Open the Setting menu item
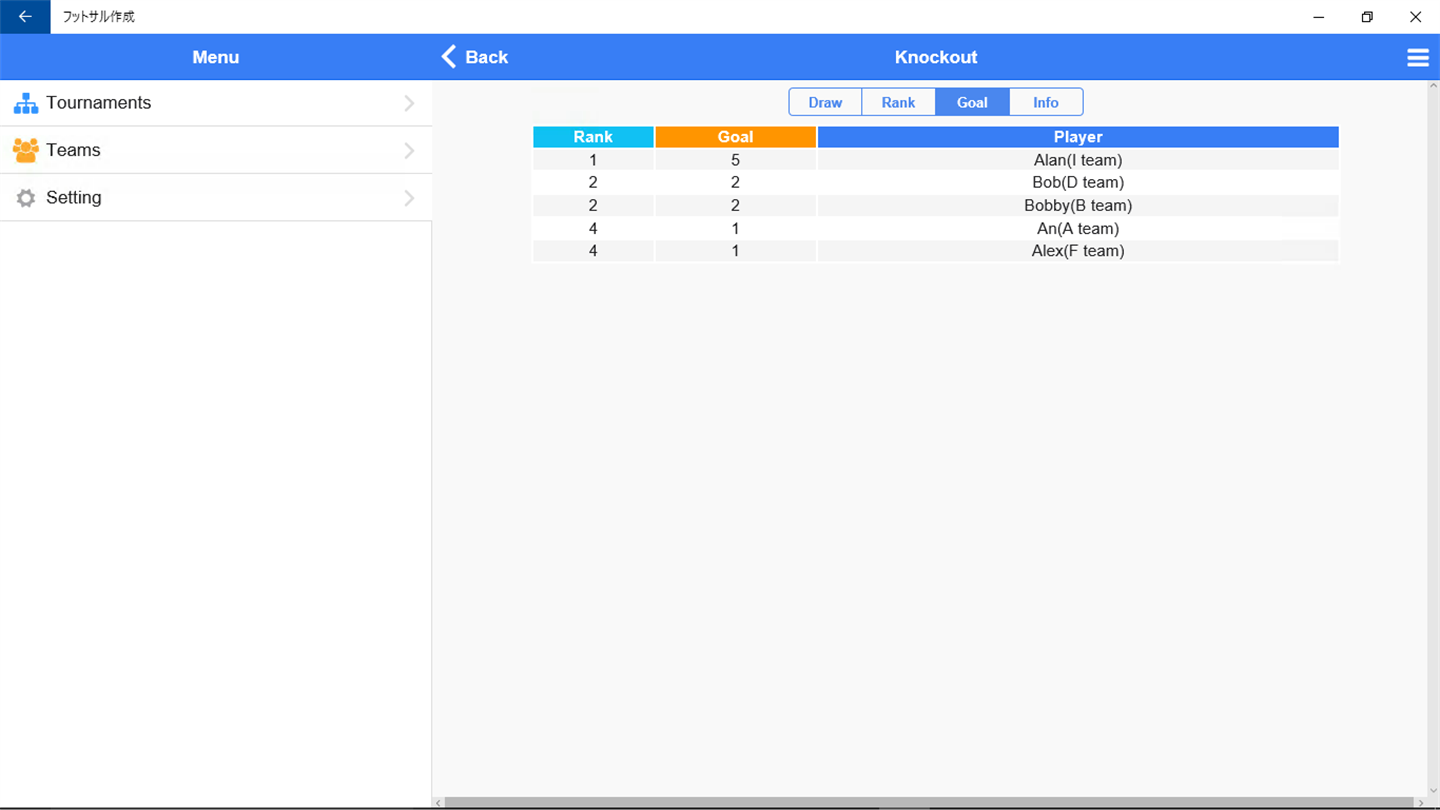Screen dimensions: 1440x810 click(216, 198)
